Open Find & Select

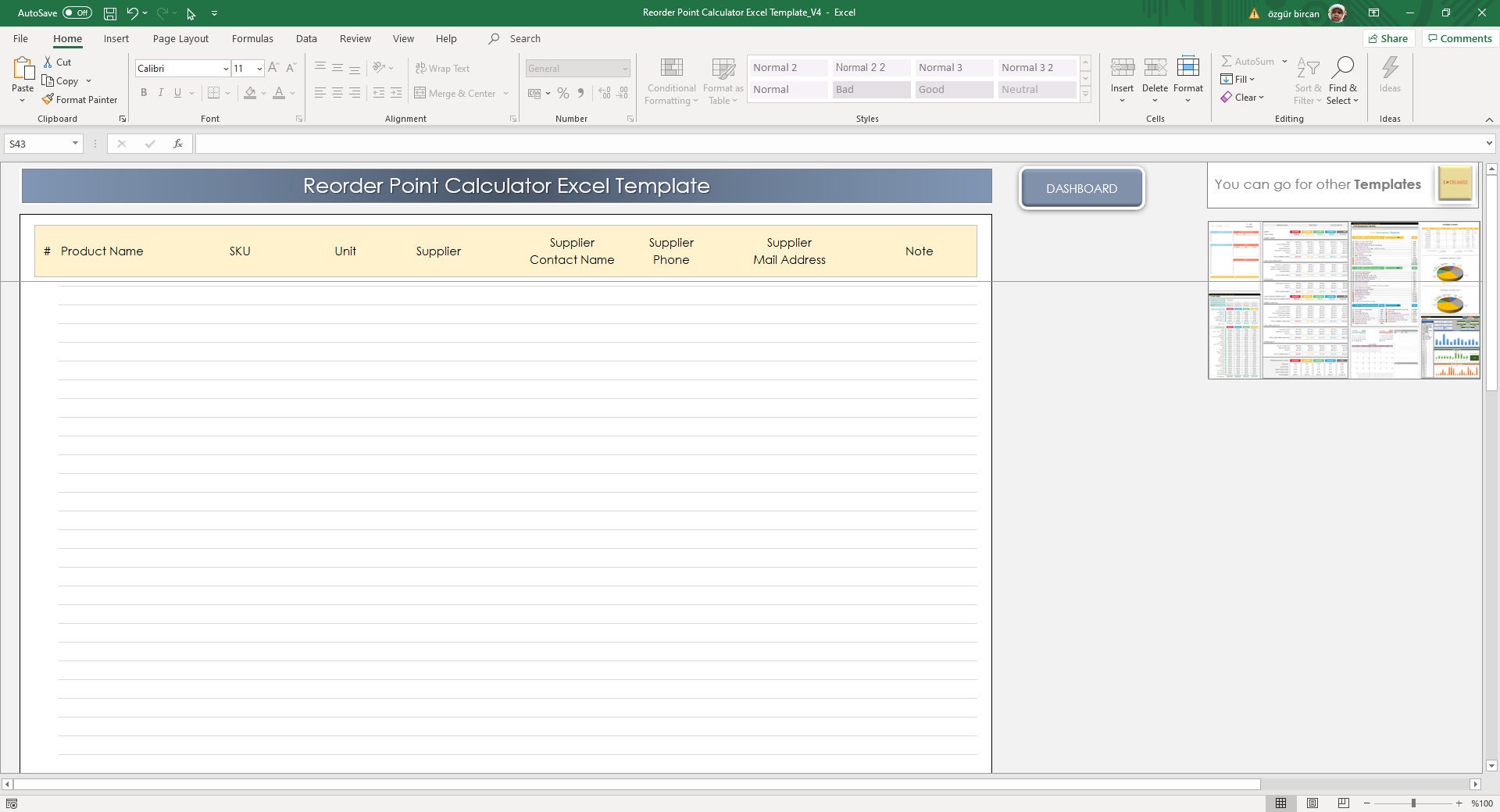(1343, 81)
